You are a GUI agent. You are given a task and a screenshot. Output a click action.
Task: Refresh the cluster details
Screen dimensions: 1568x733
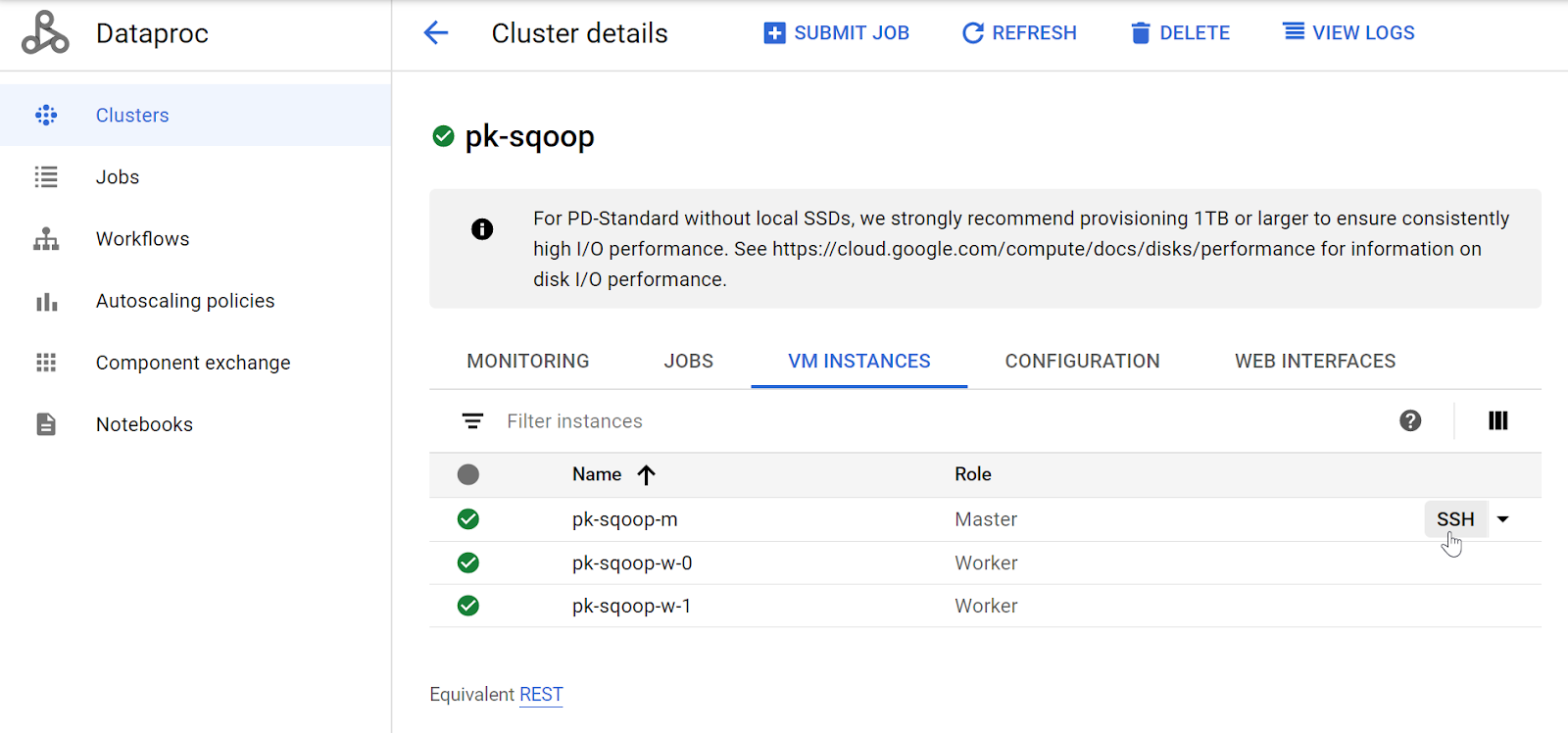click(1019, 32)
